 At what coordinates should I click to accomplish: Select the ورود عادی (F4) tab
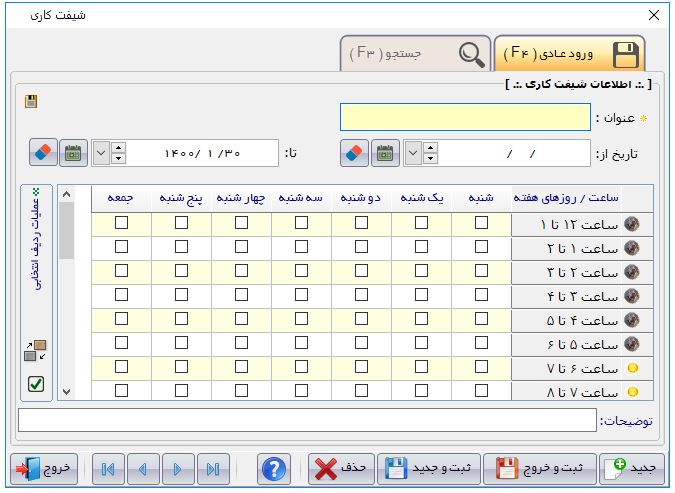click(x=569, y=54)
